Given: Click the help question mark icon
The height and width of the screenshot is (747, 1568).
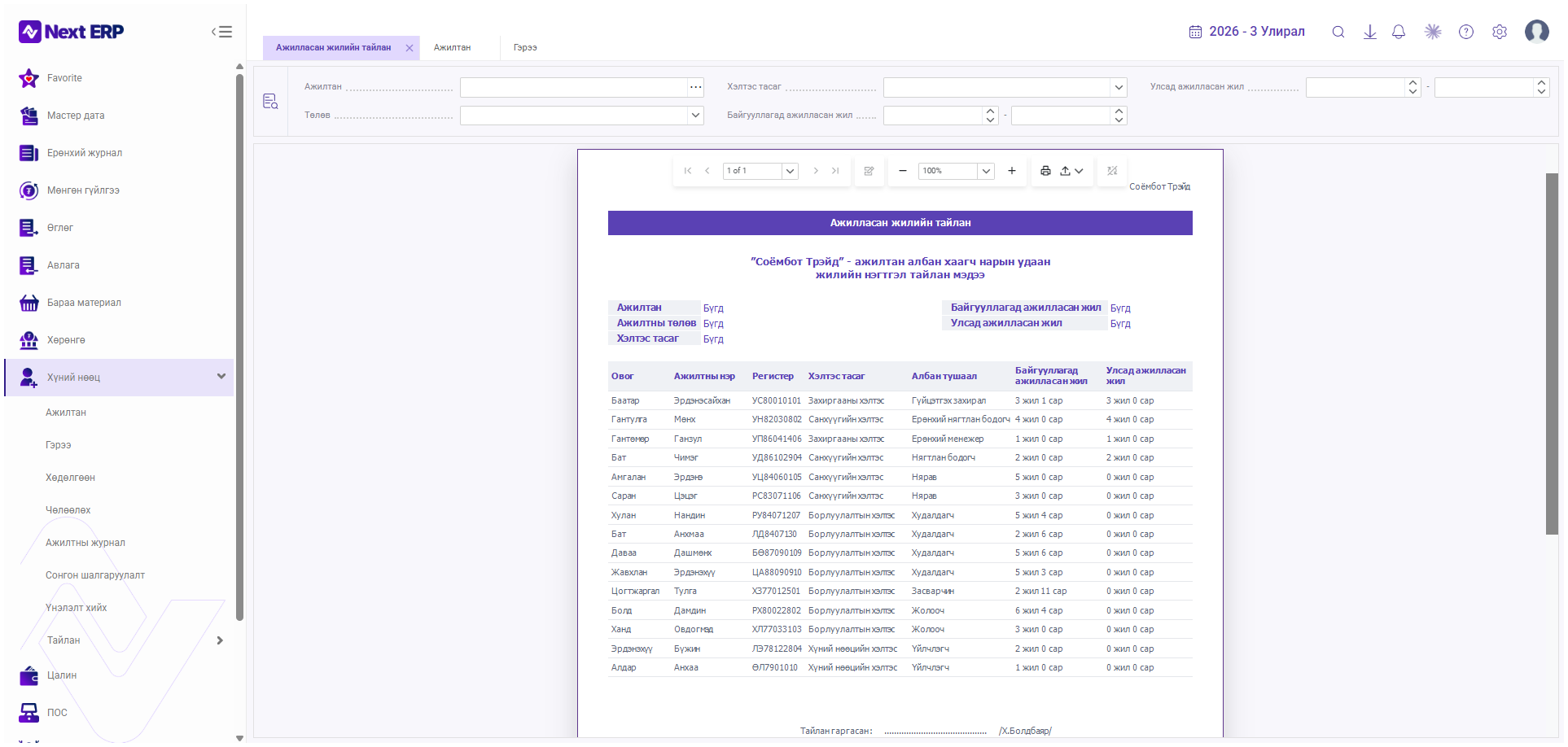Looking at the screenshot, I should (1466, 32).
